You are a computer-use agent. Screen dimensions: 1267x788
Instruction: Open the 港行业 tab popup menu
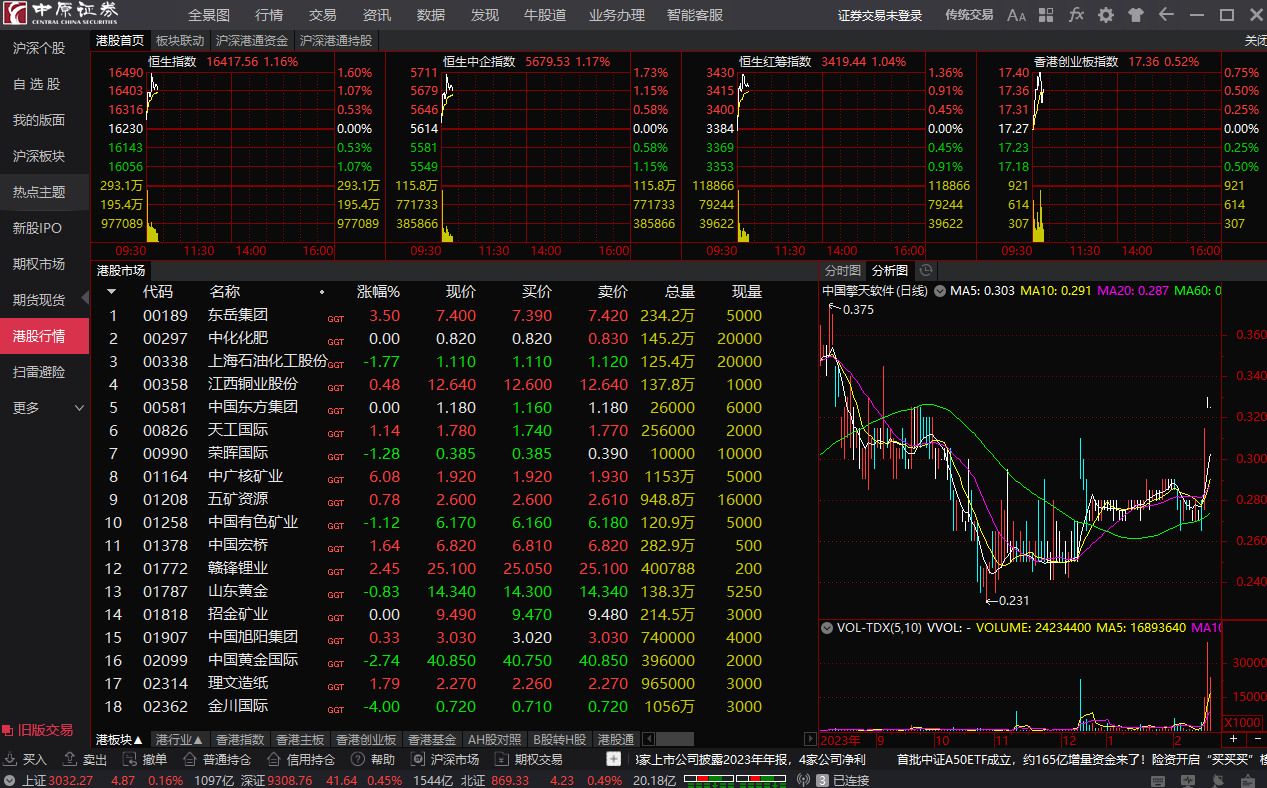180,740
